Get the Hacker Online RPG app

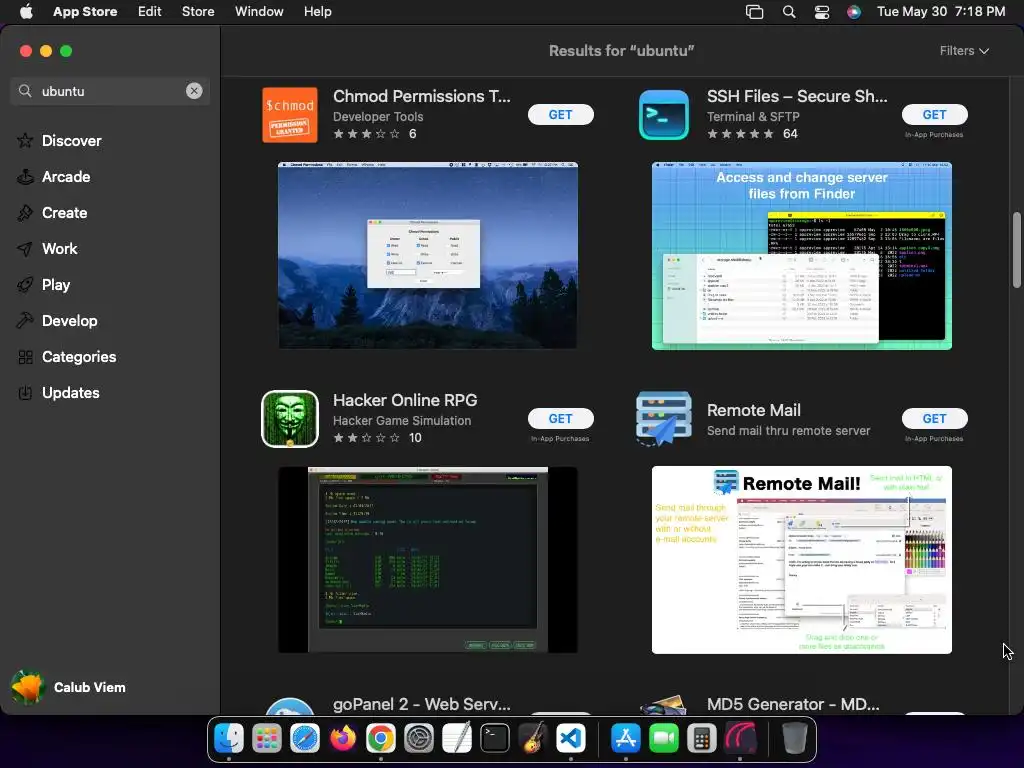pos(560,419)
